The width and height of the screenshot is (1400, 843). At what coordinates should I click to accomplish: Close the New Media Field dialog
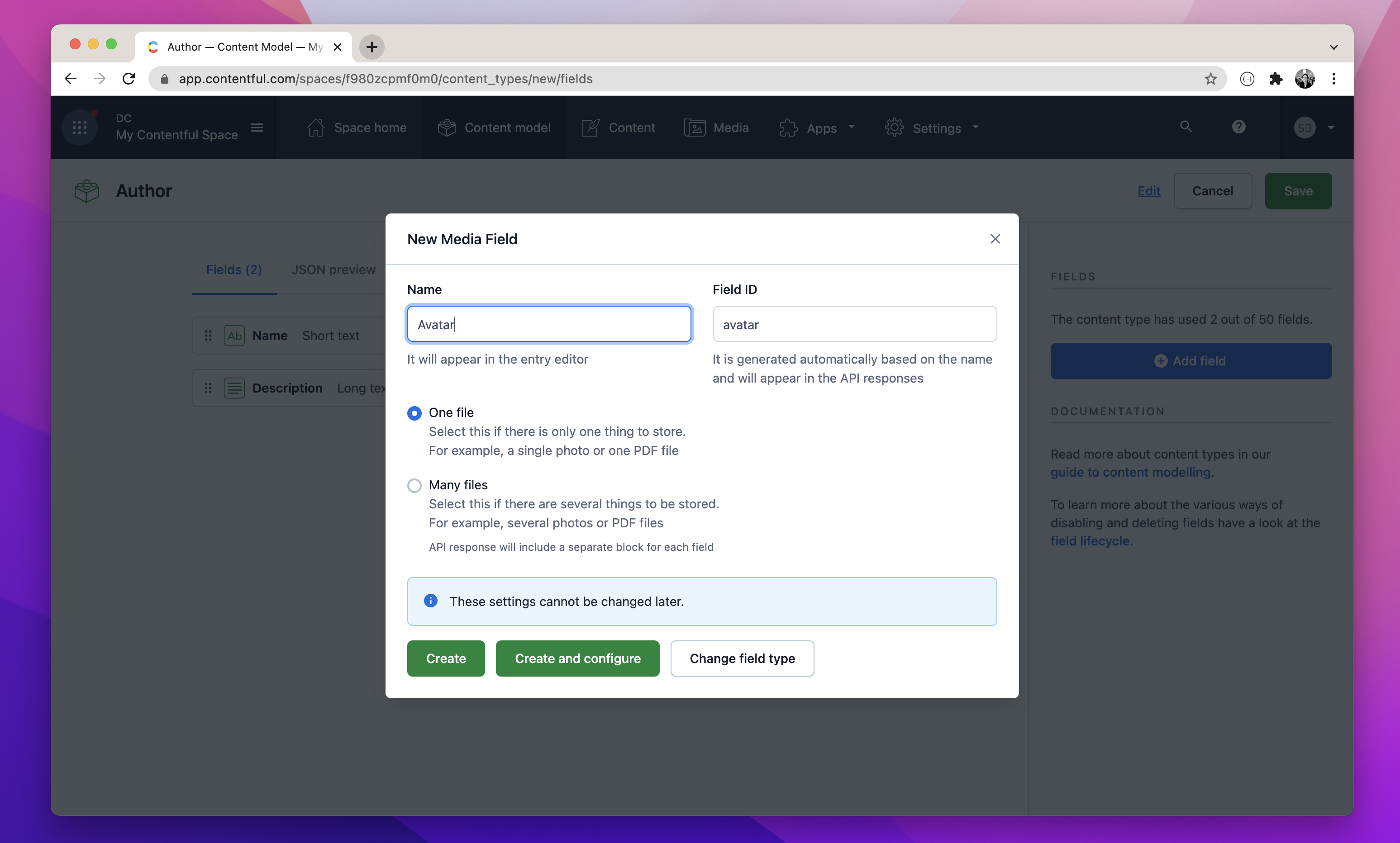tap(995, 239)
